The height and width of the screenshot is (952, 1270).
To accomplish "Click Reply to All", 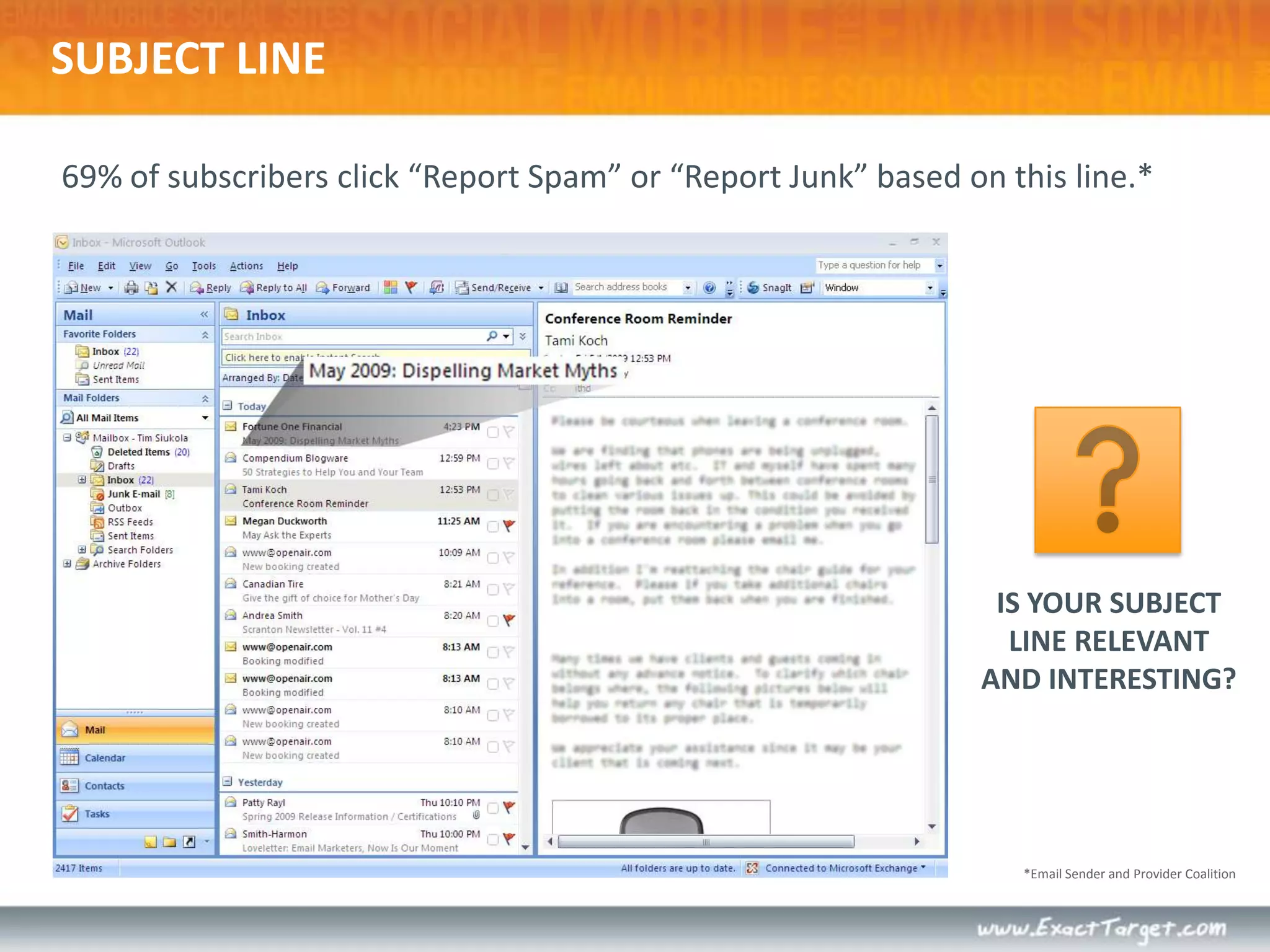I will pyautogui.click(x=273, y=288).
